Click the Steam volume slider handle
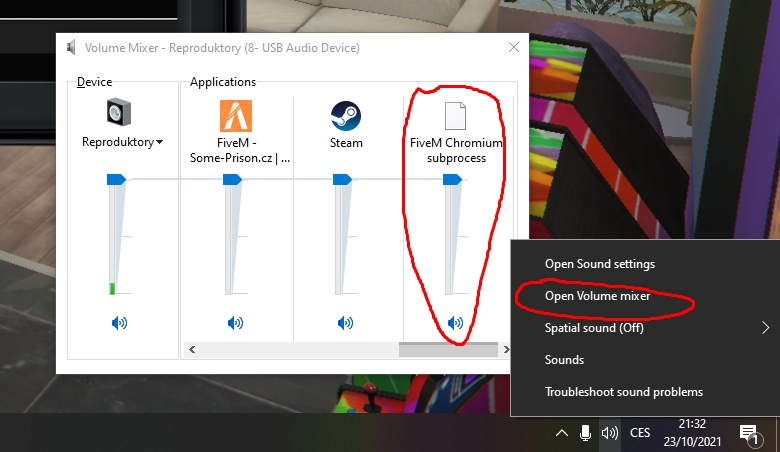Image resolution: width=780 pixels, height=452 pixels. (x=342, y=179)
